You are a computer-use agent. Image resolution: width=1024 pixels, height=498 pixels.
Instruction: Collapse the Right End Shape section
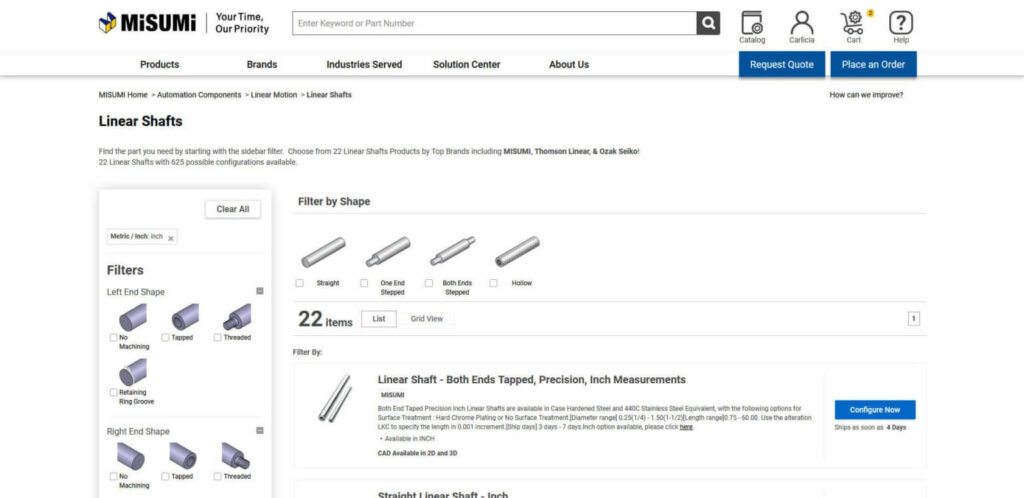click(260, 431)
